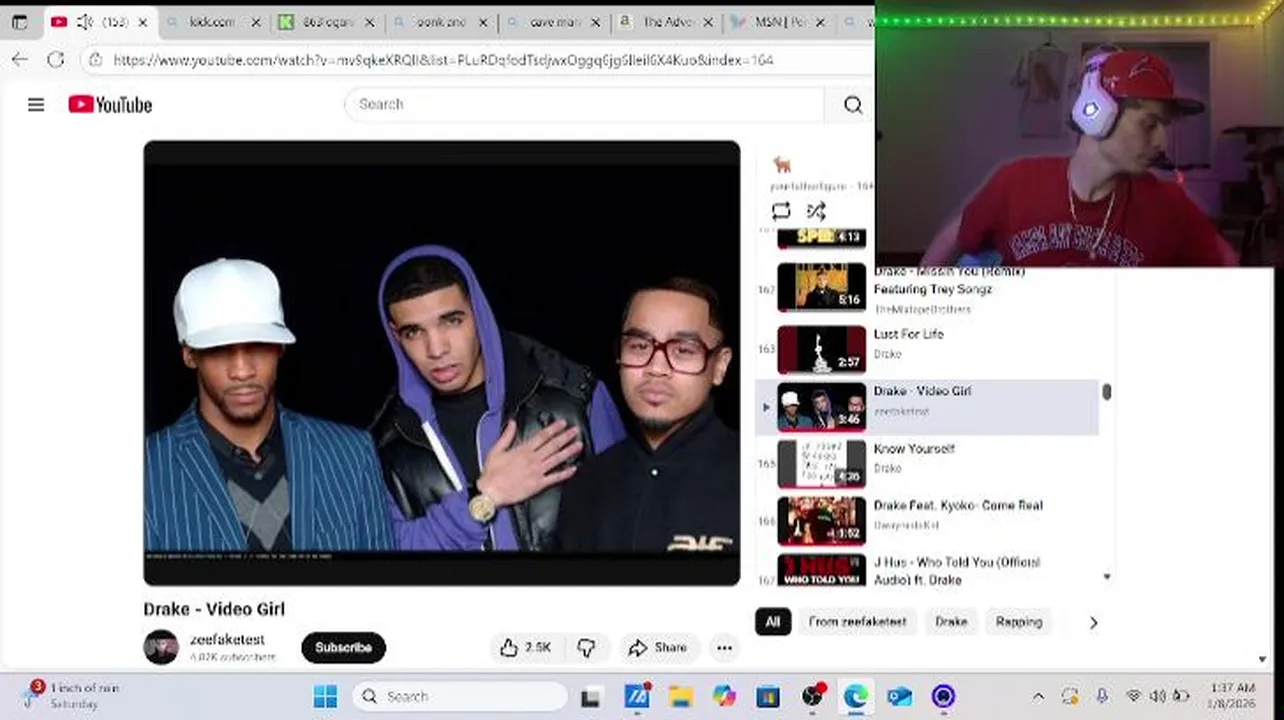Select the browser address bar URL
1284x720 pixels.
point(443,60)
